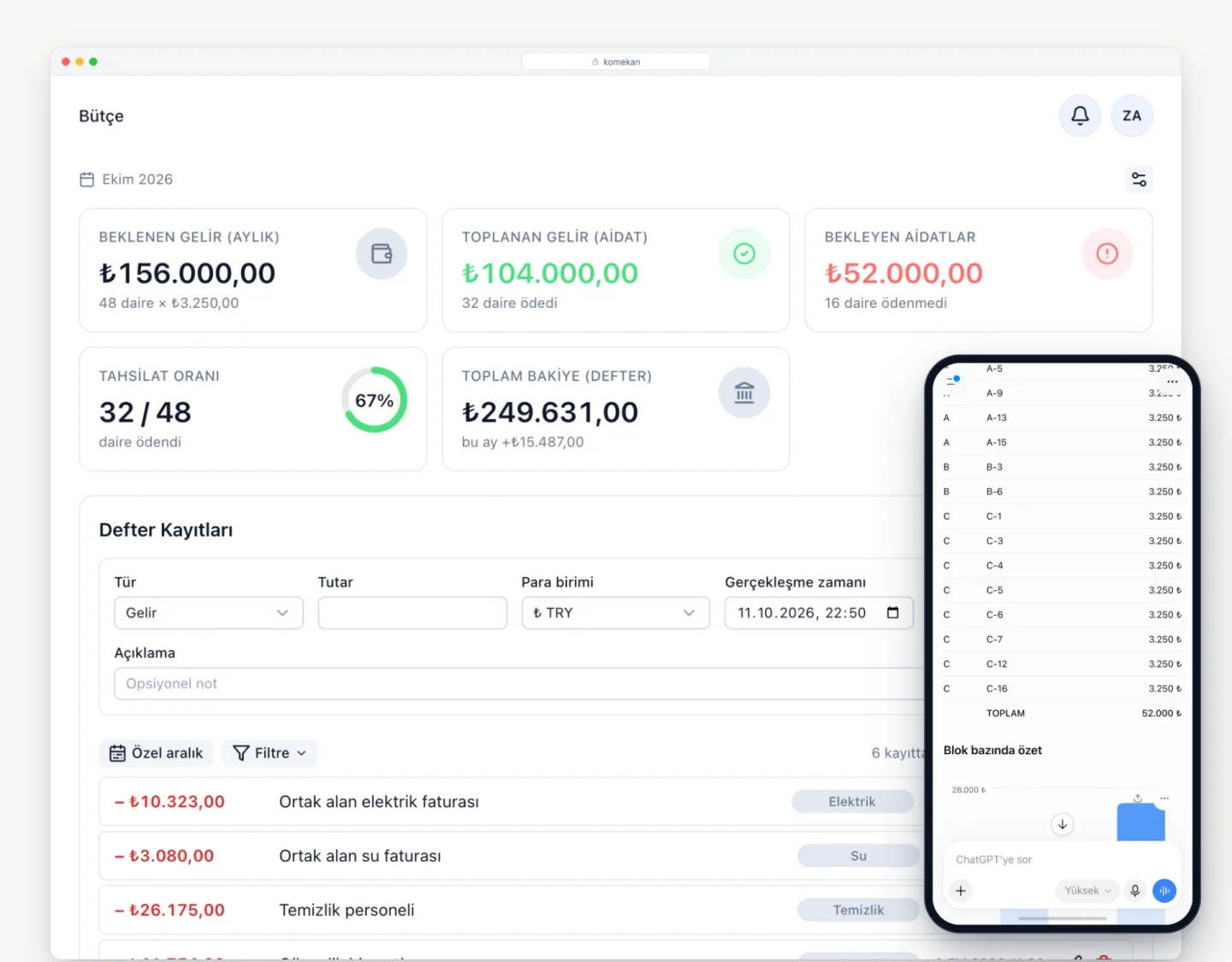This screenshot has height=962, width=1232.
Task: Open the notifications bell
Action: [1080, 115]
